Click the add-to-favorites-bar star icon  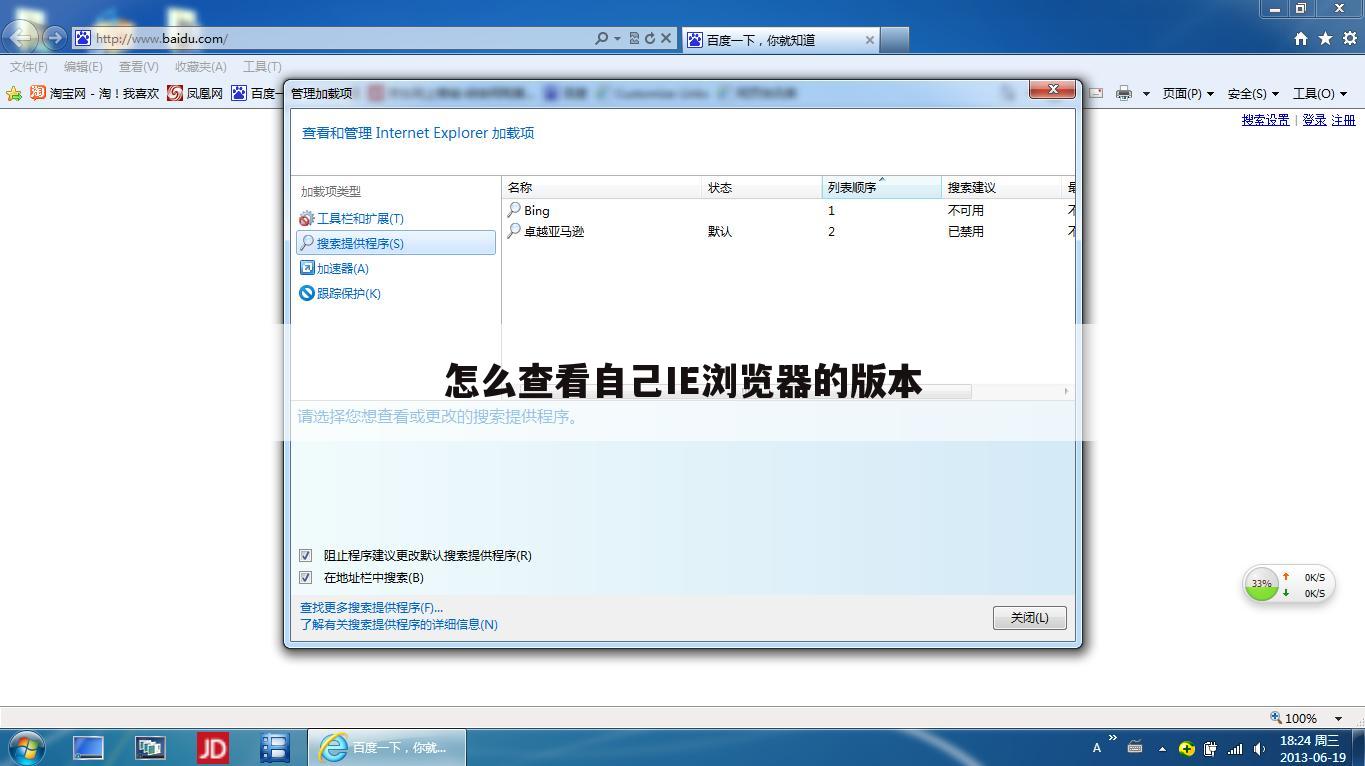click(x=14, y=93)
